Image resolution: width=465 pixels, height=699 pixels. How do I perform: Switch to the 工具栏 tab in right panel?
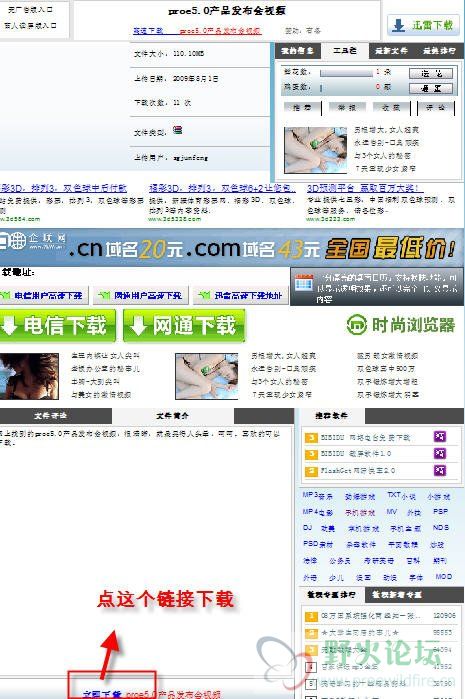tap(345, 51)
